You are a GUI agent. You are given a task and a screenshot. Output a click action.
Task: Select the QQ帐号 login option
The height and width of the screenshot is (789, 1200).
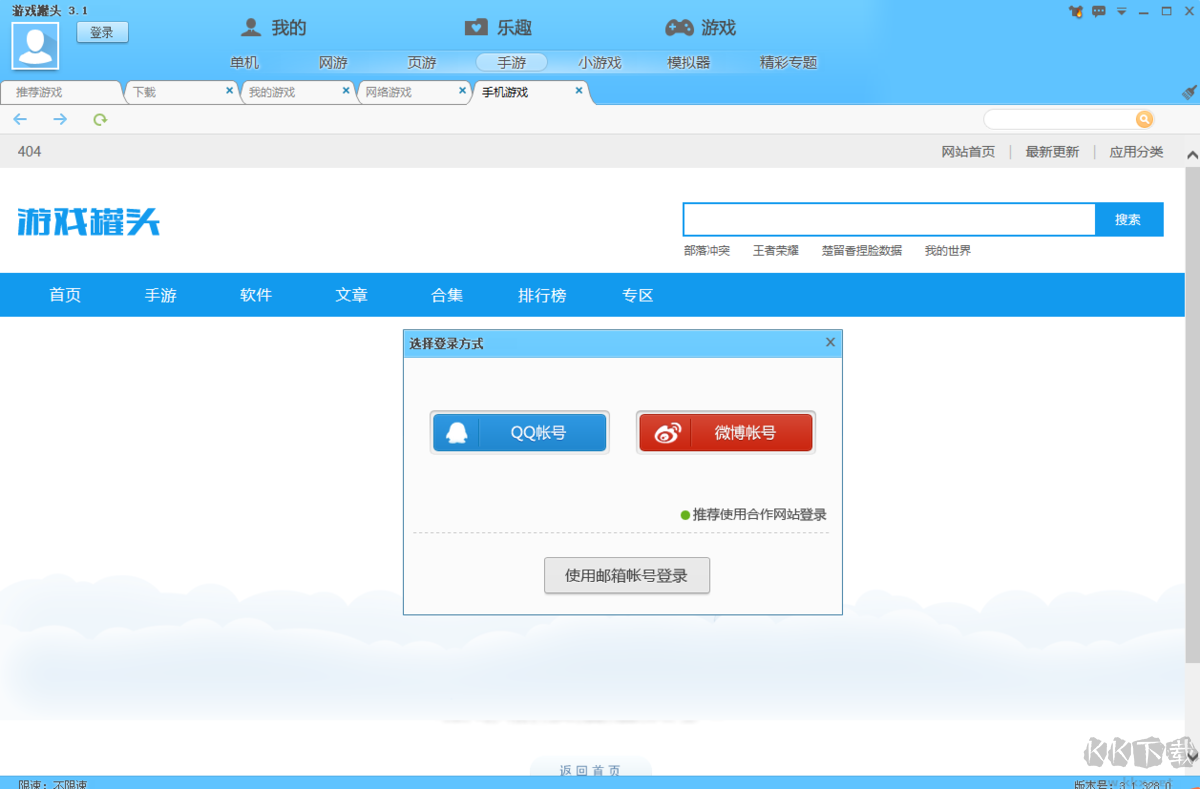tap(519, 432)
